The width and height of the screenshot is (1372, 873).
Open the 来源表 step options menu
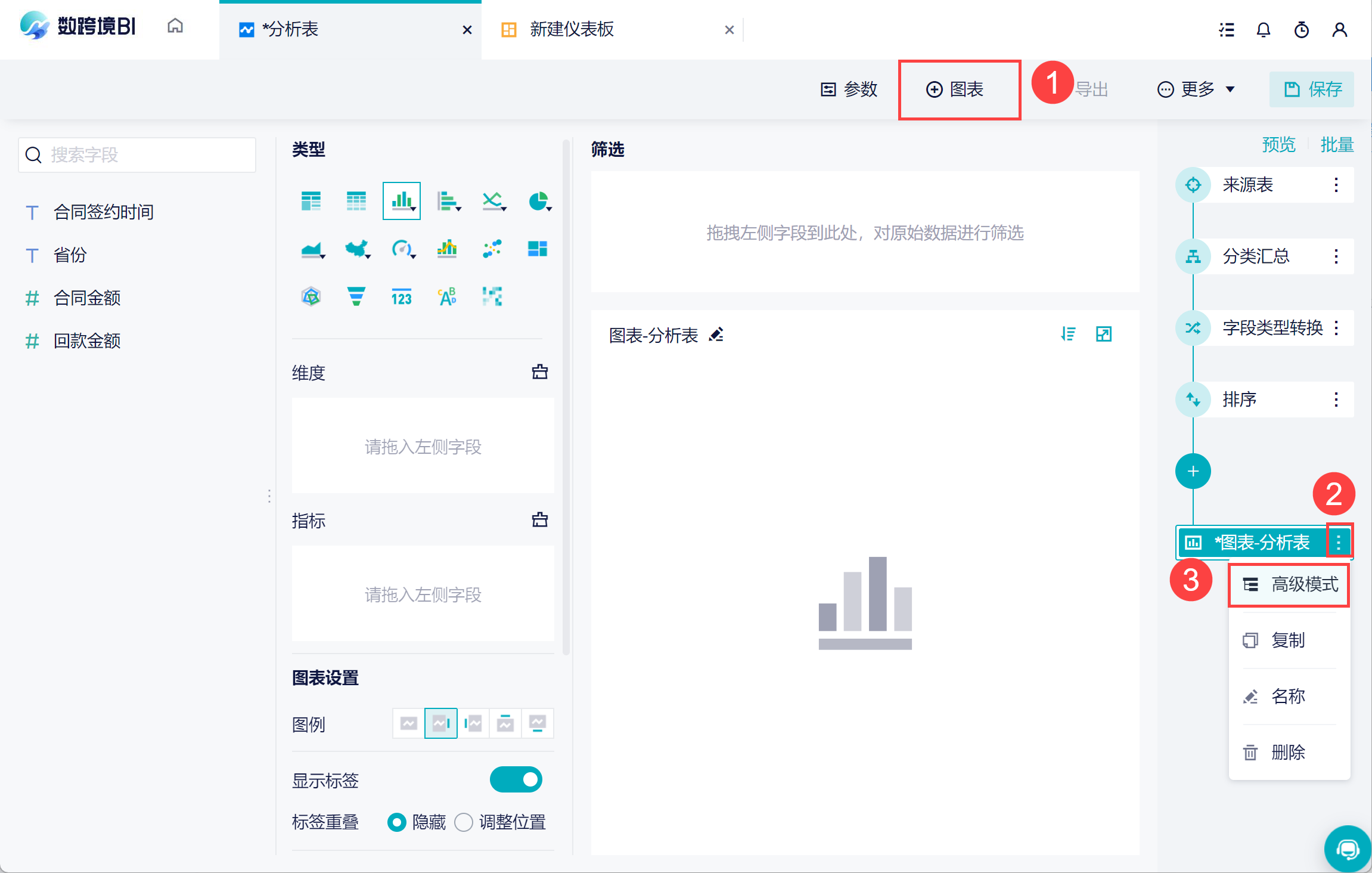point(1336,185)
